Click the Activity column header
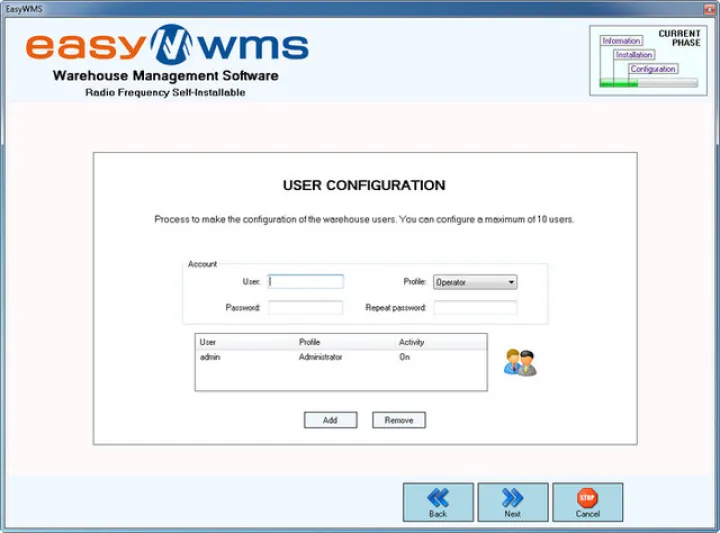The height and width of the screenshot is (533, 720). tap(411, 342)
